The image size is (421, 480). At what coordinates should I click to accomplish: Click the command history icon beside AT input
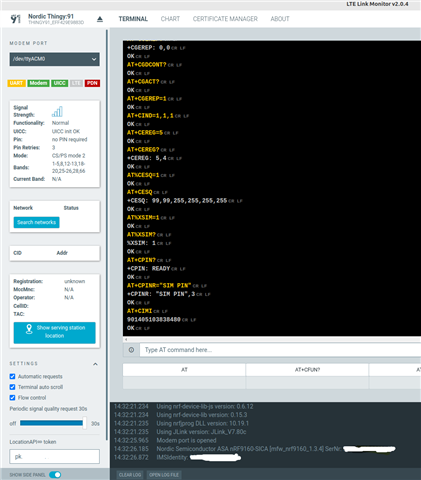tap(131, 350)
